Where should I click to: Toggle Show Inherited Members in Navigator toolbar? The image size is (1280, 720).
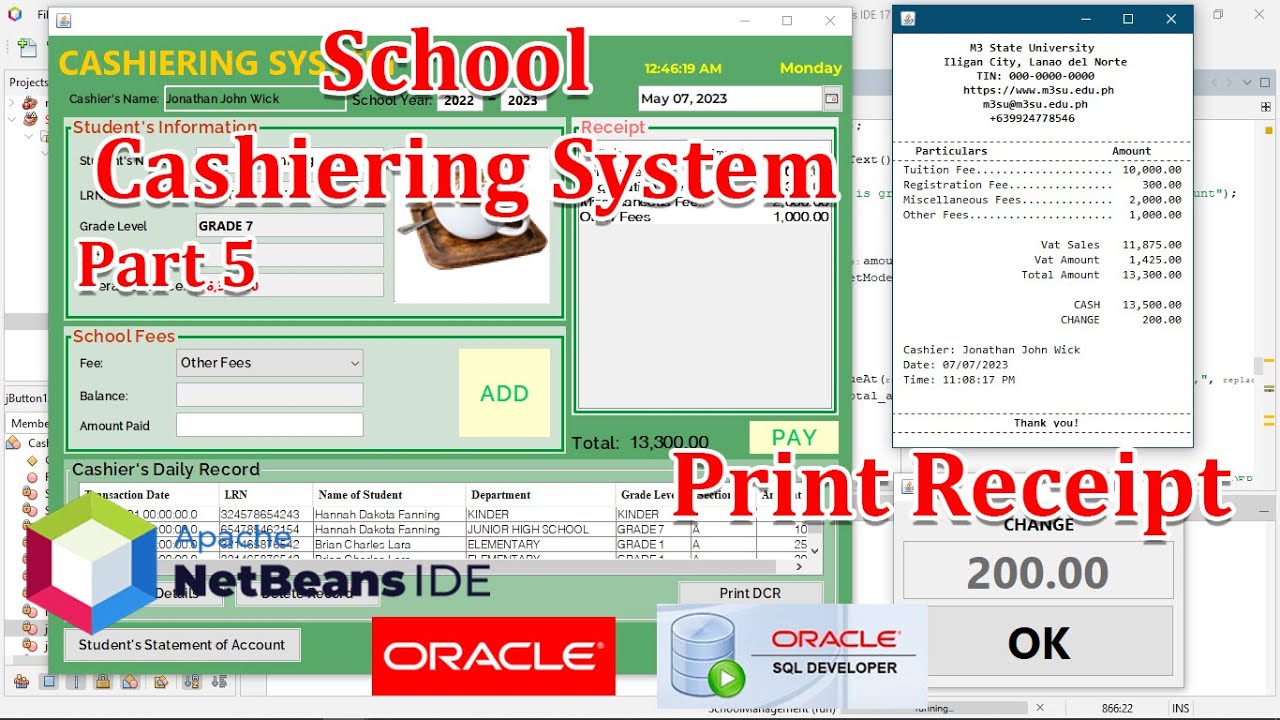pos(21,682)
